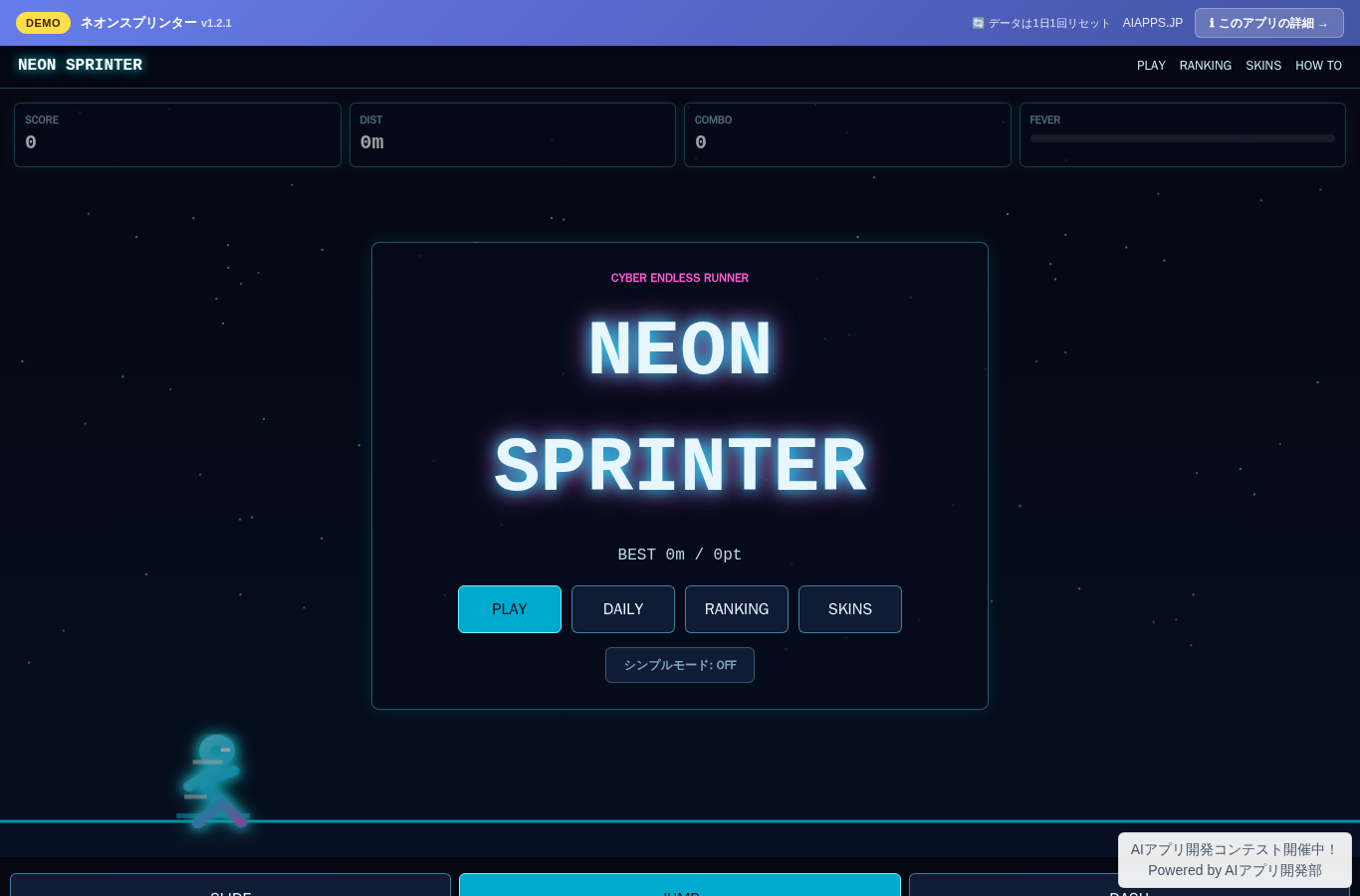This screenshot has width=1360, height=896.
Task: Click the neon runner character
Action: [215, 782]
